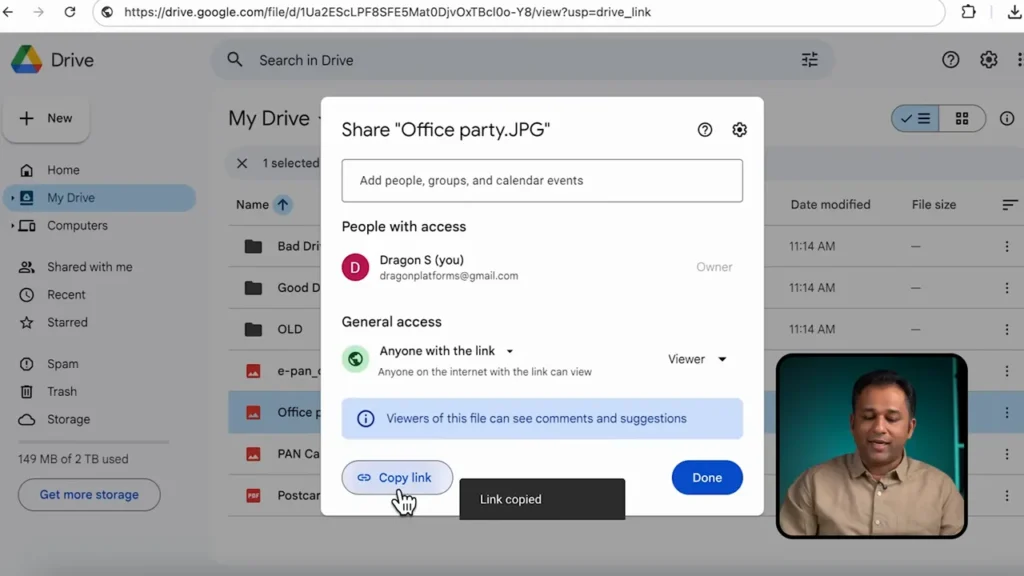Switch to list layout view
Screen dimensions: 1024x576
pos(915,119)
